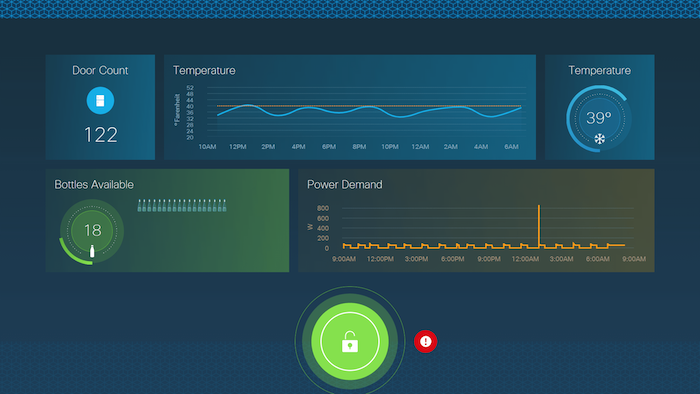Click the 400 value on power axis

pyautogui.click(x=323, y=228)
